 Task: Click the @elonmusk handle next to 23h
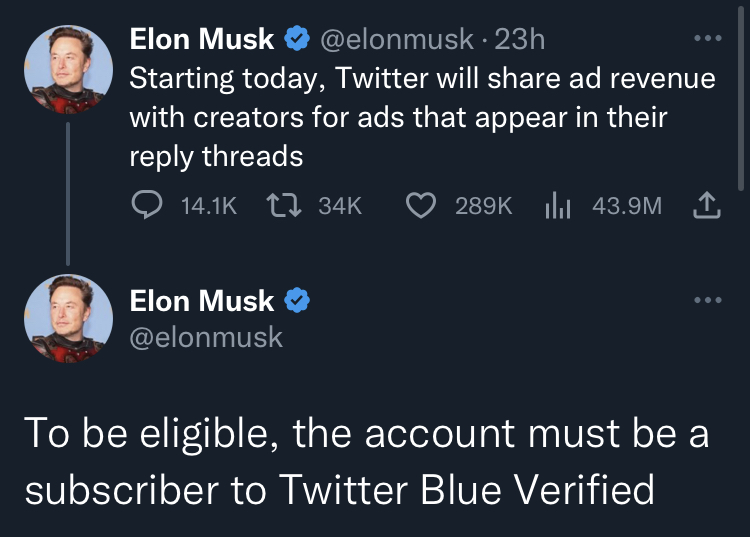(x=397, y=39)
